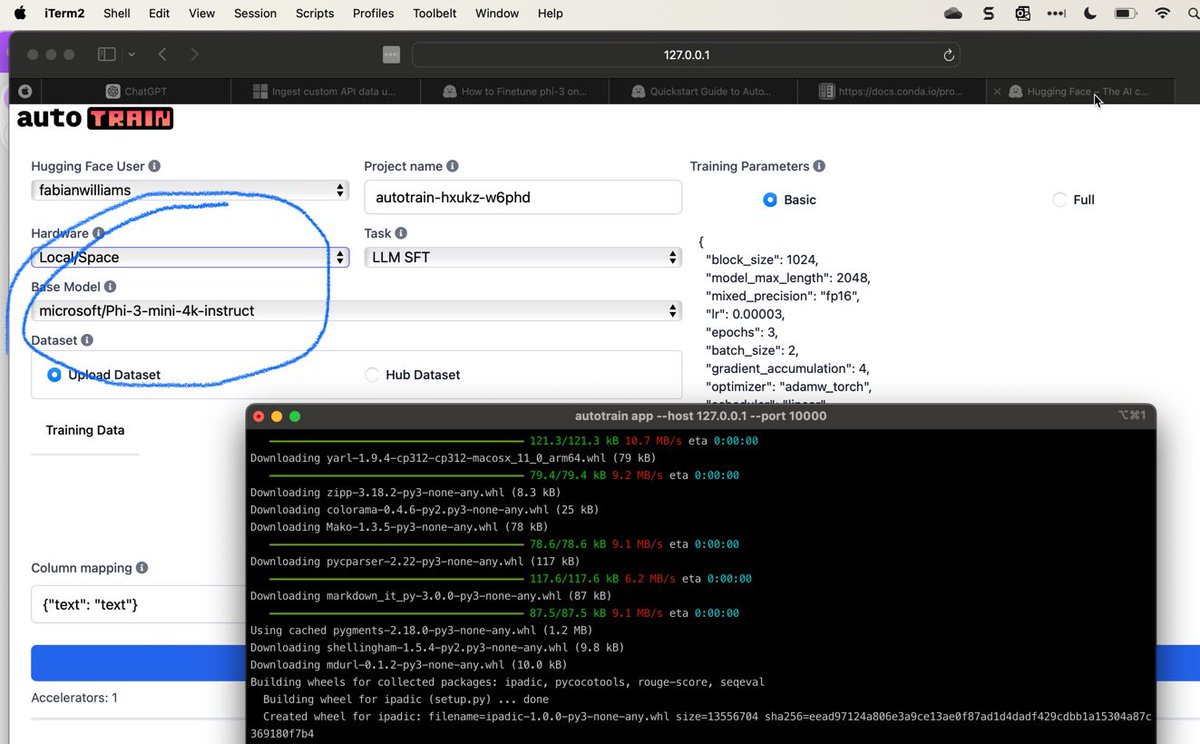Click the Project name input field

tap(523, 197)
